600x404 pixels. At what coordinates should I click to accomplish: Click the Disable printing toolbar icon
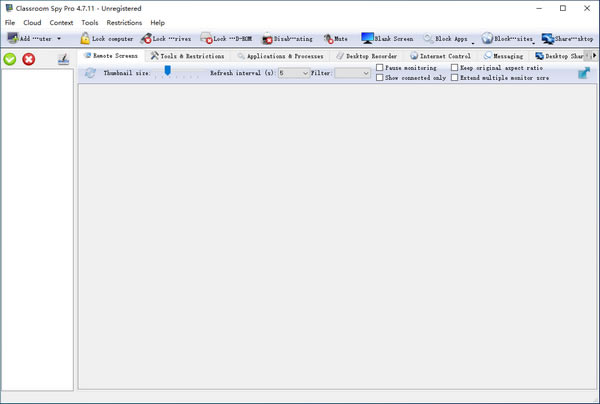coord(267,38)
